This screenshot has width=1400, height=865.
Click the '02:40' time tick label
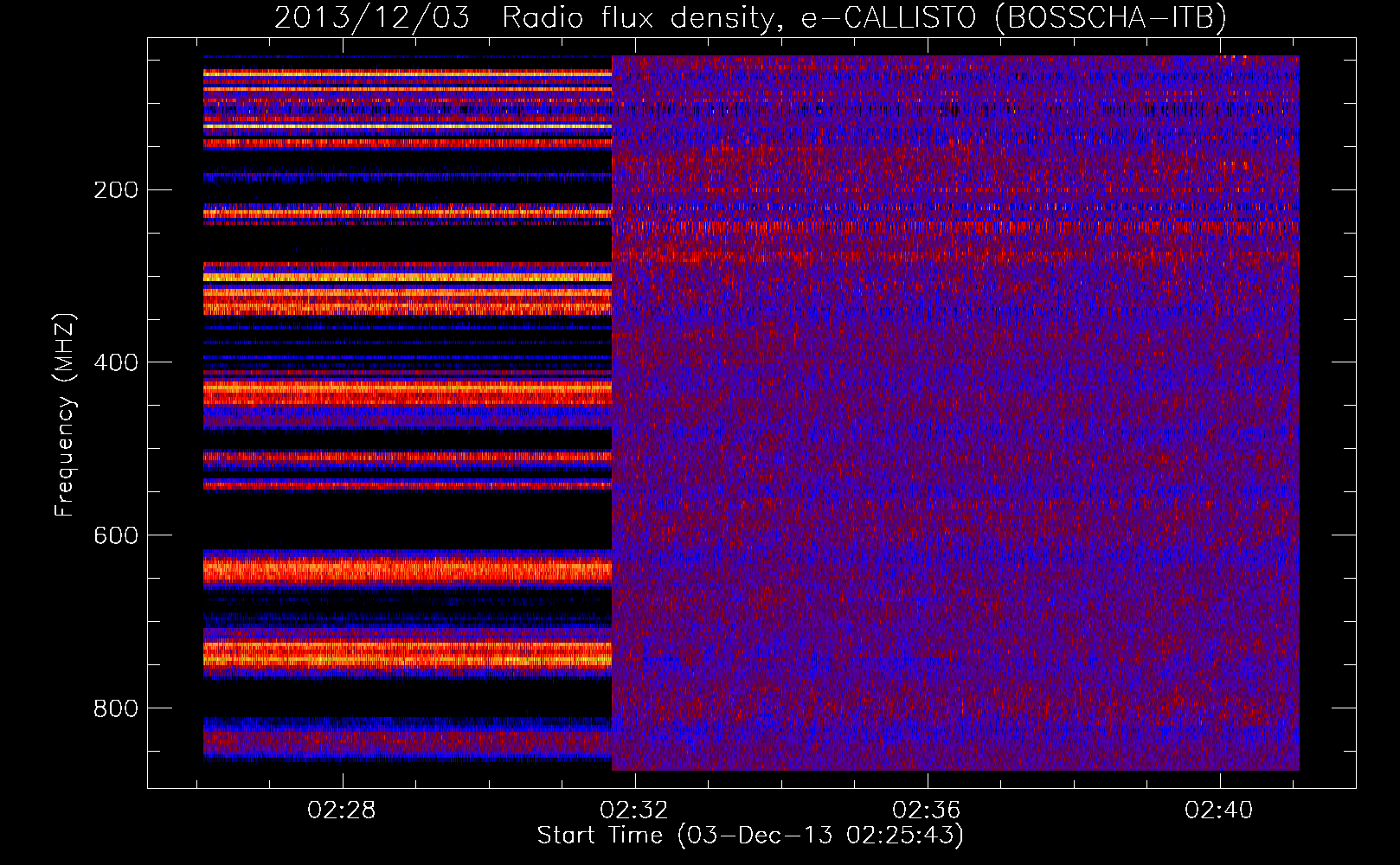[x=1220, y=811]
